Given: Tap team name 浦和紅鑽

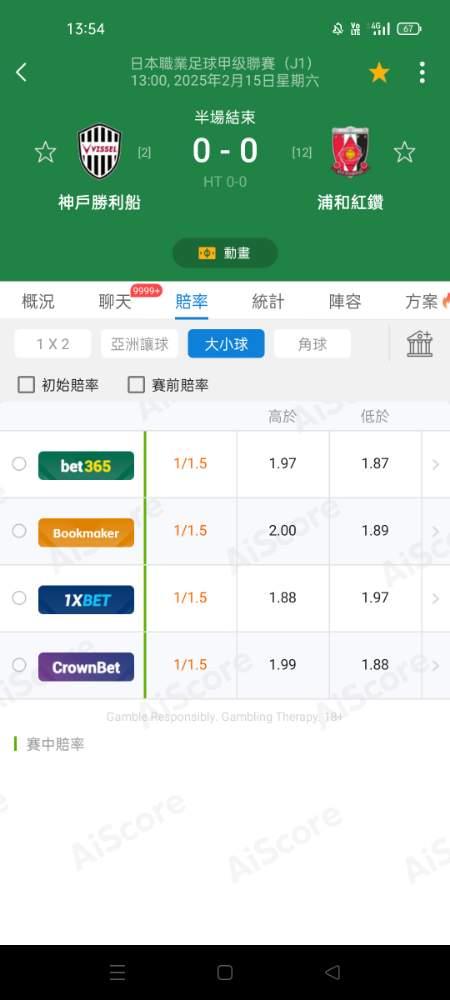Looking at the screenshot, I should click(x=350, y=203).
